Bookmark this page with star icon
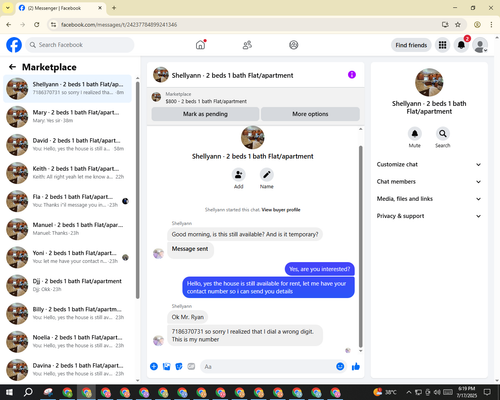 [458, 24]
